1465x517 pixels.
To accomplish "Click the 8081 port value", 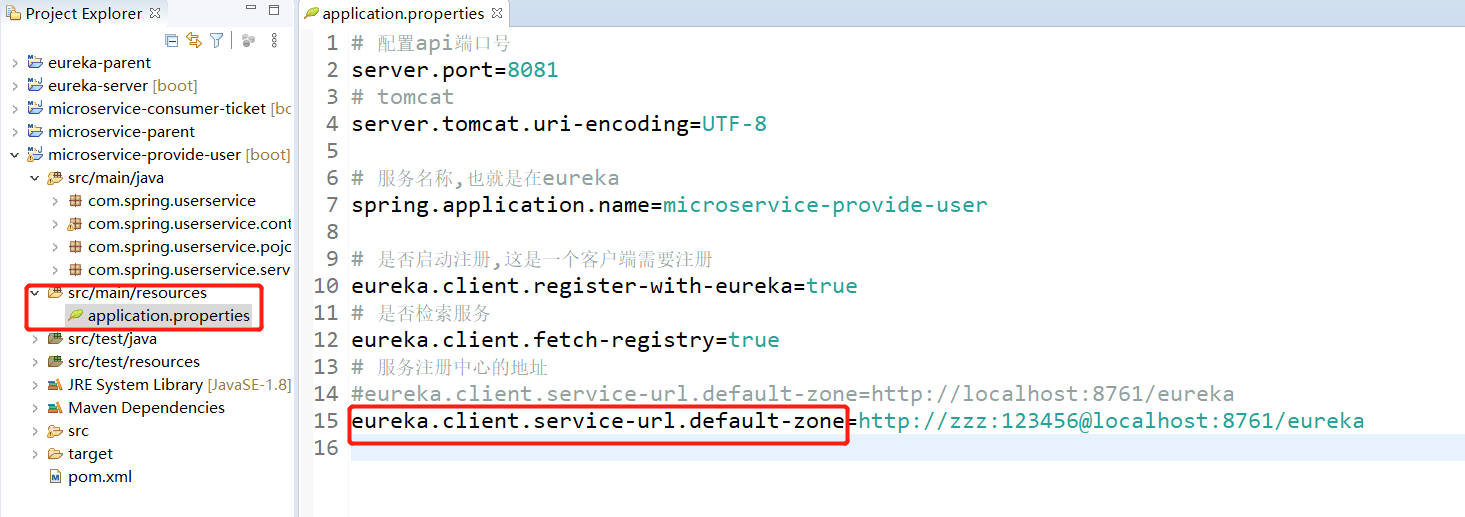I will (533, 70).
